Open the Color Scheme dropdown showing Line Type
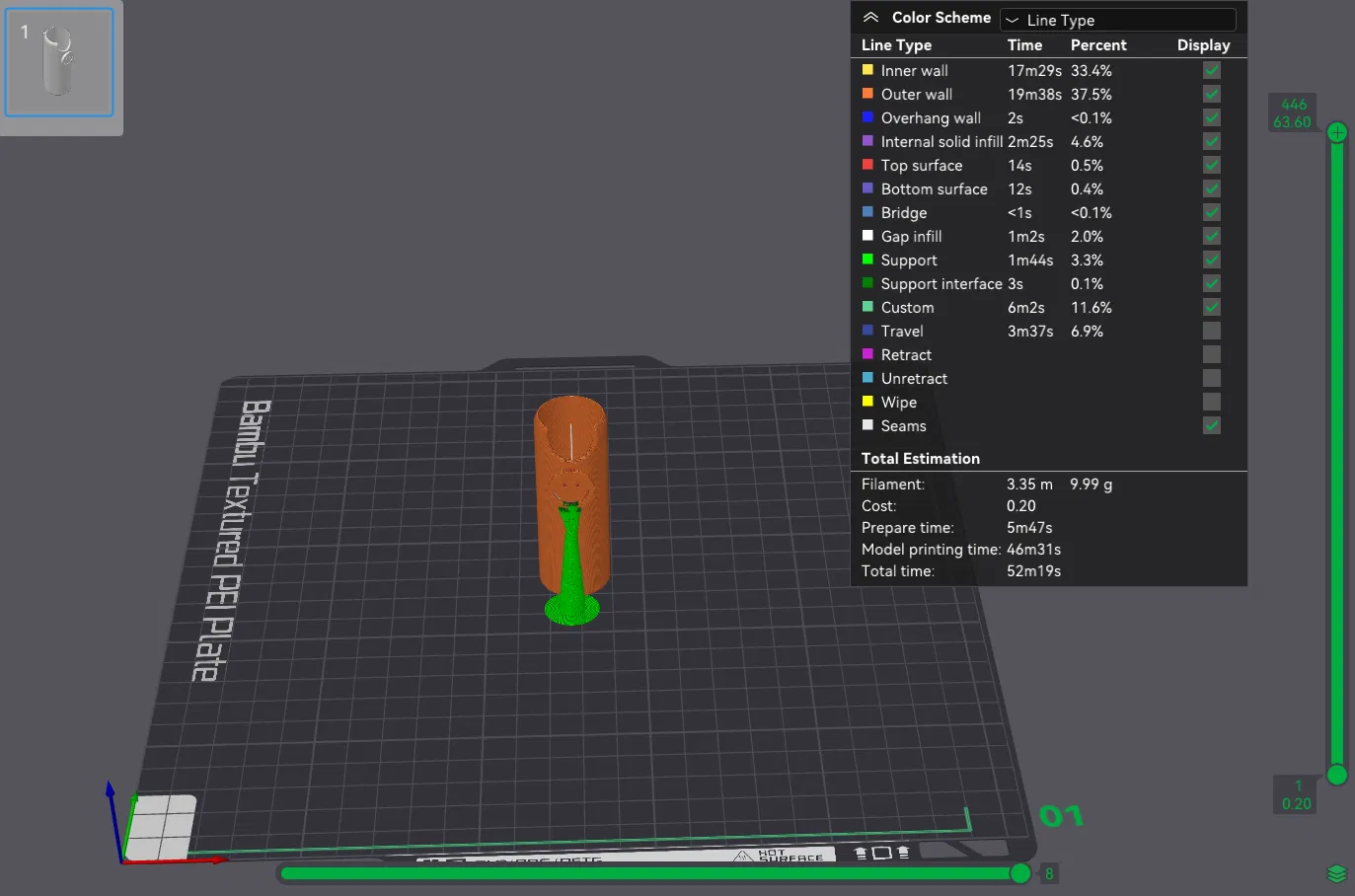The width and height of the screenshot is (1355, 896). pos(1118,20)
